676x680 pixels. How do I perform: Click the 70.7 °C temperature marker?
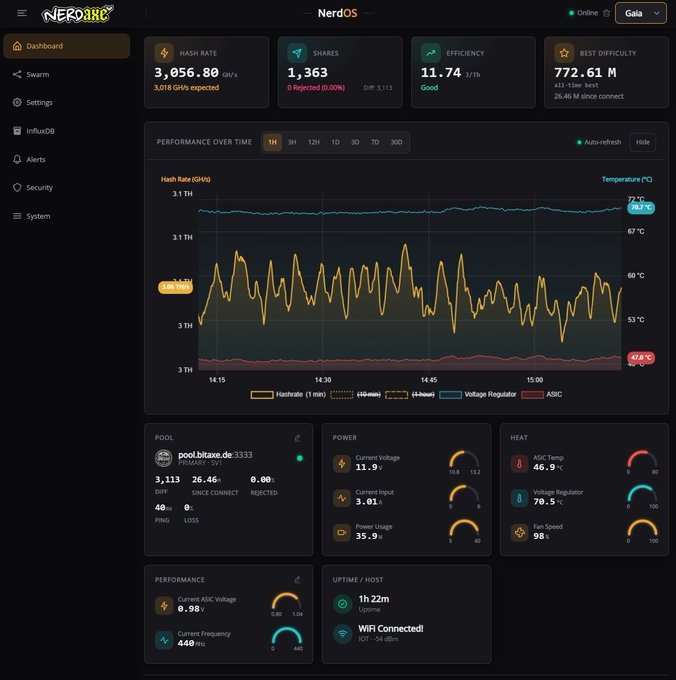(641, 208)
